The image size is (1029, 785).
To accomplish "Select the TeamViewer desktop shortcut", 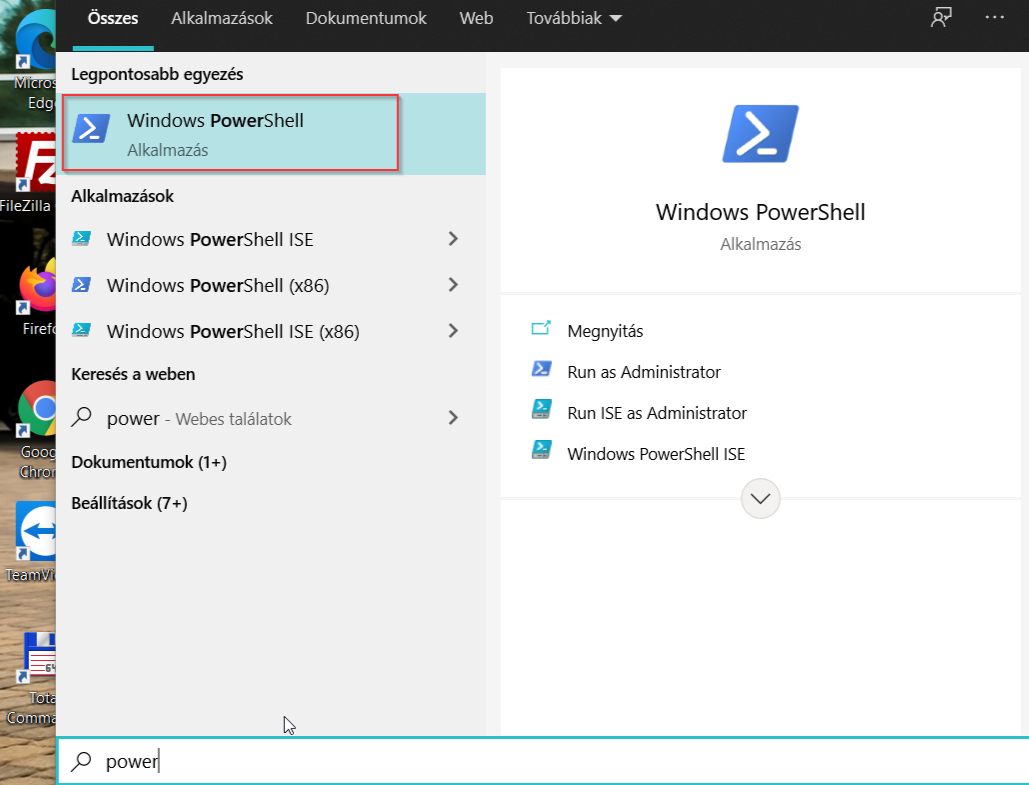I will coord(30,542).
